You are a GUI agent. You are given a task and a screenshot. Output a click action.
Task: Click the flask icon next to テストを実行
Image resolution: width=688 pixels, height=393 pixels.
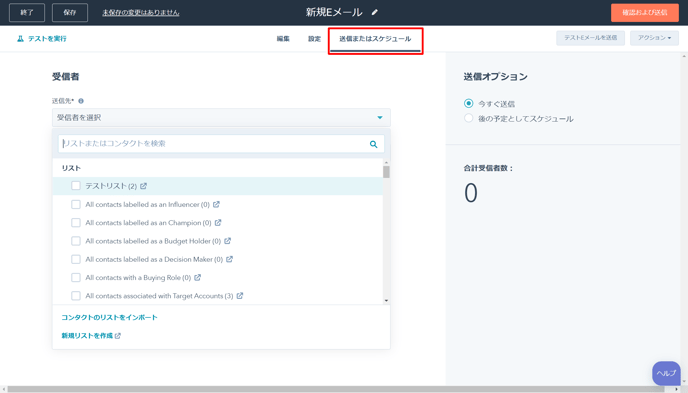click(x=20, y=39)
